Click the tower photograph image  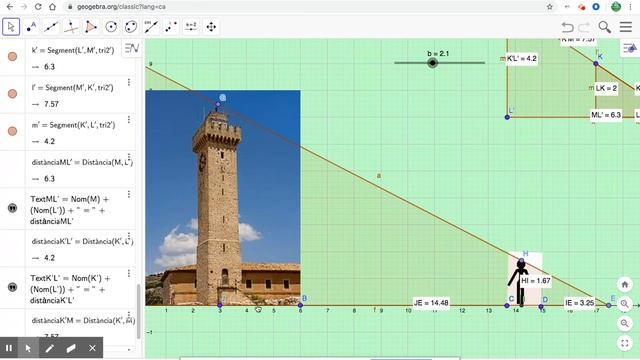pos(223,198)
